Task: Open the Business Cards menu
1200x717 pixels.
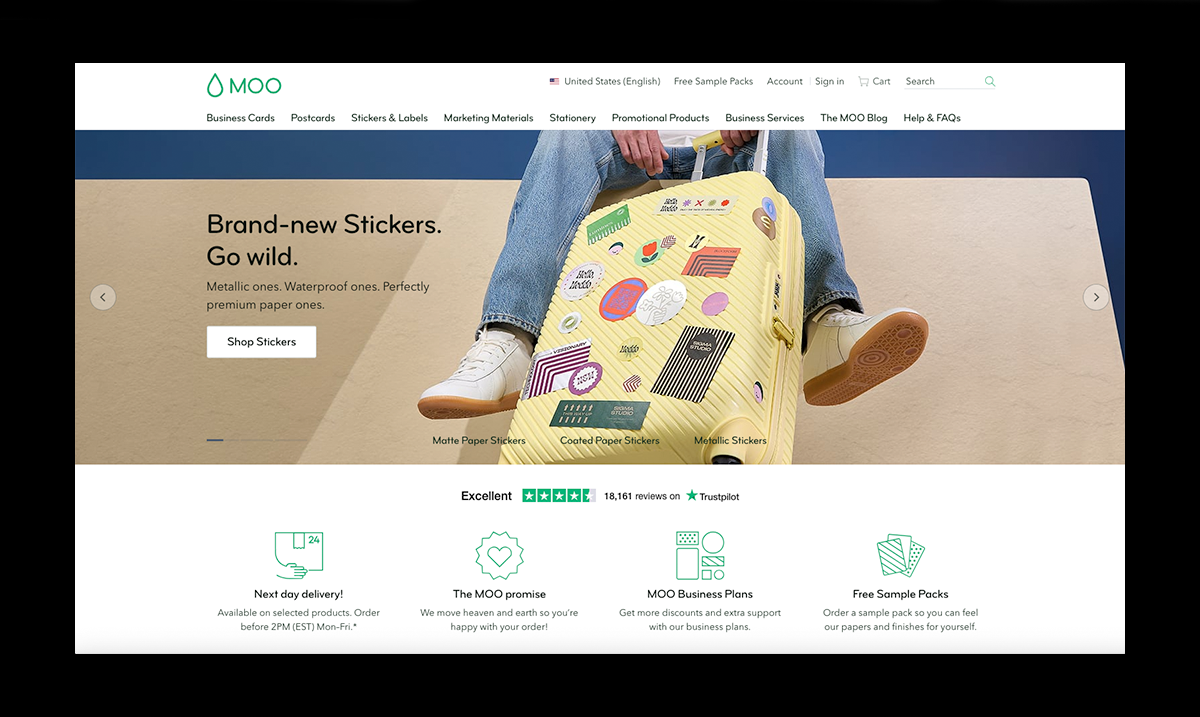Action: pyautogui.click(x=240, y=118)
